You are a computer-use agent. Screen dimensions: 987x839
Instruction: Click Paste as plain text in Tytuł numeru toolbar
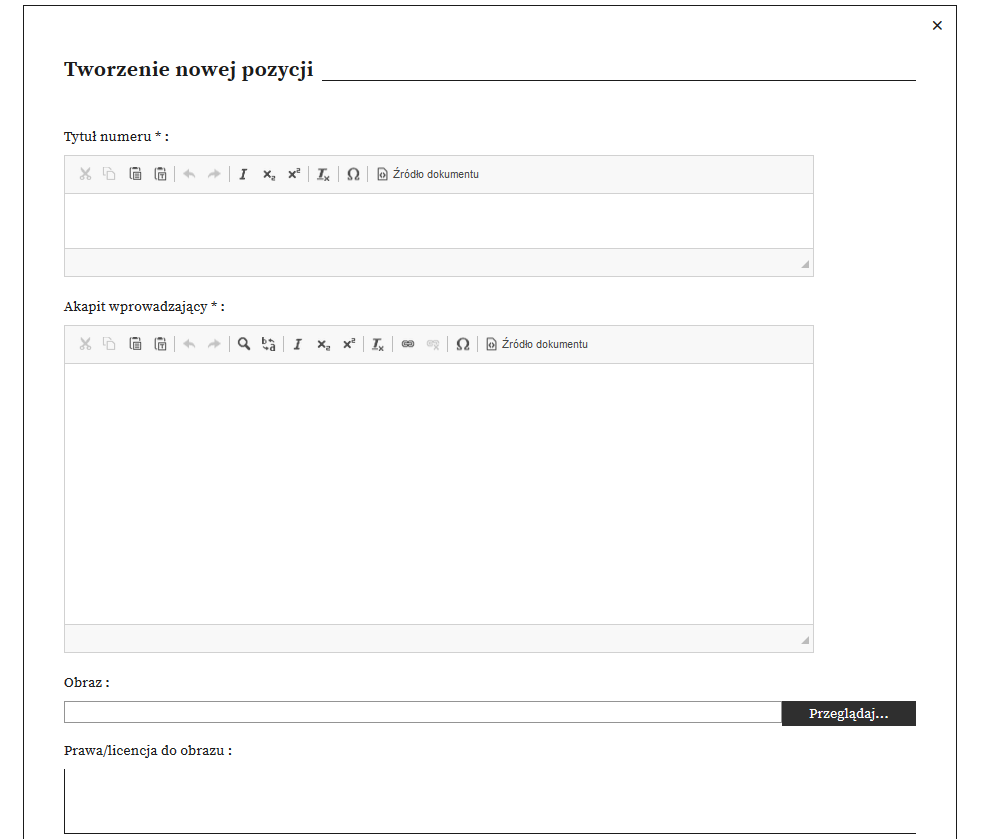[160, 175]
